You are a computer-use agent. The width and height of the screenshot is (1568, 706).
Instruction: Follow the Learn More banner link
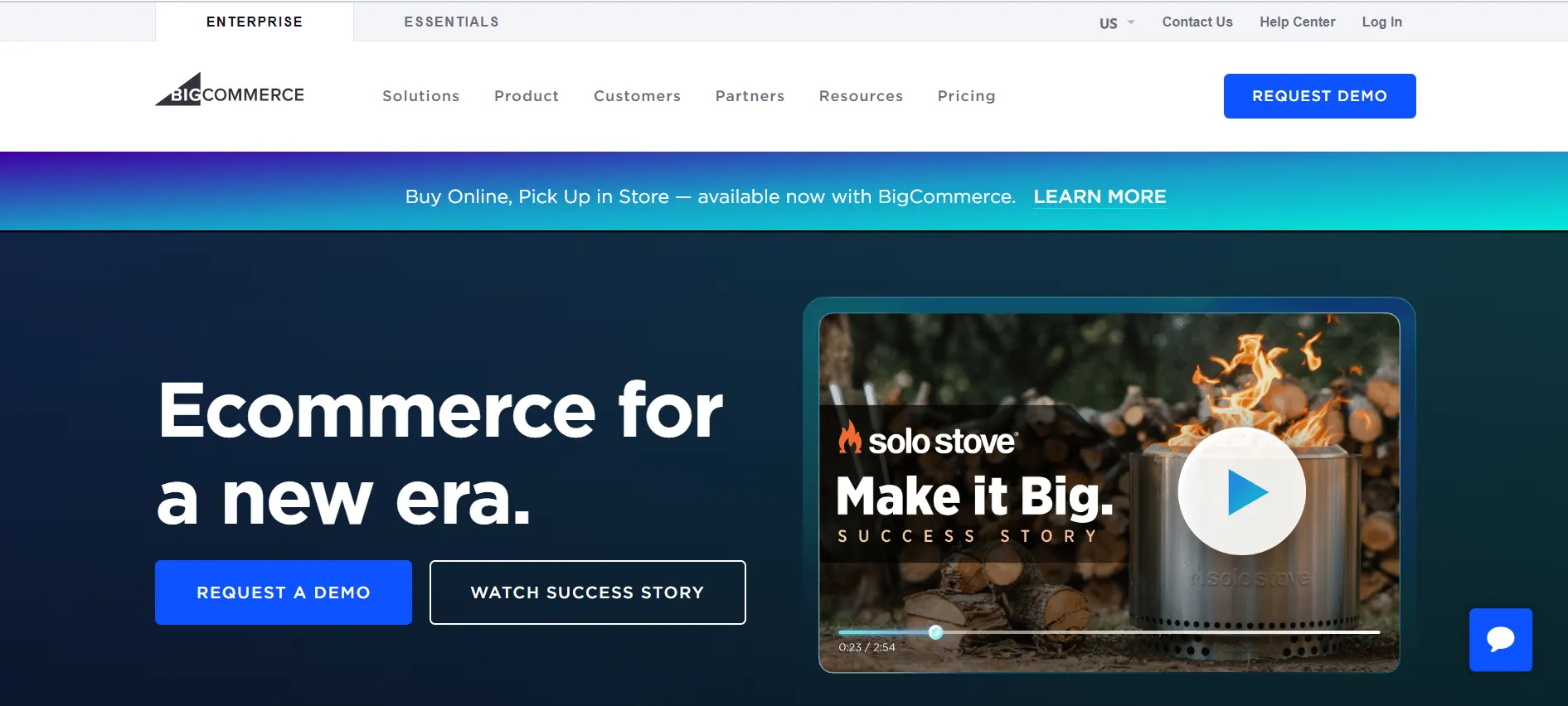1100,196
